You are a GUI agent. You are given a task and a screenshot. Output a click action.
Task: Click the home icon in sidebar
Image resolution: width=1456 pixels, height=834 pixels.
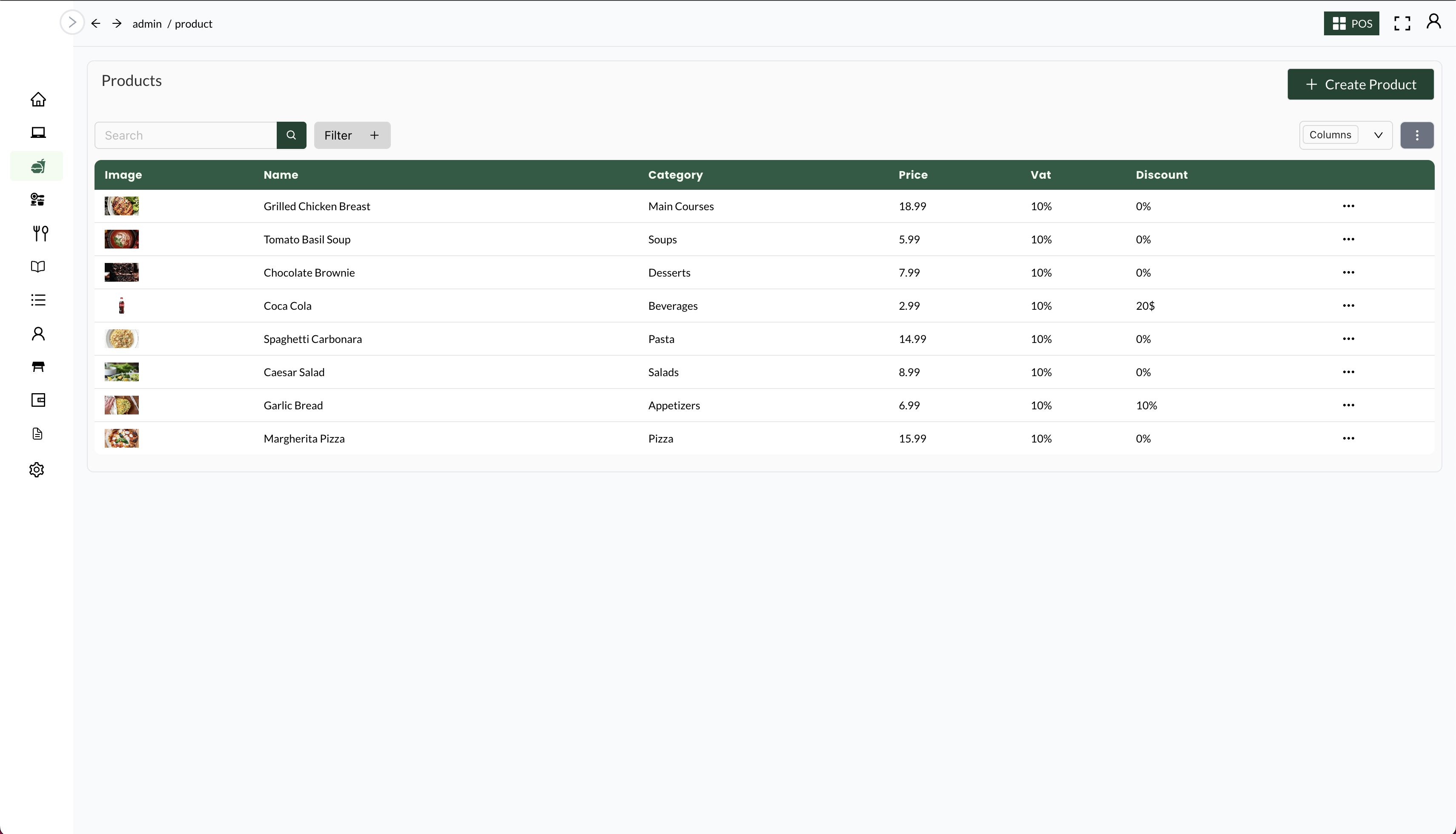38,100
